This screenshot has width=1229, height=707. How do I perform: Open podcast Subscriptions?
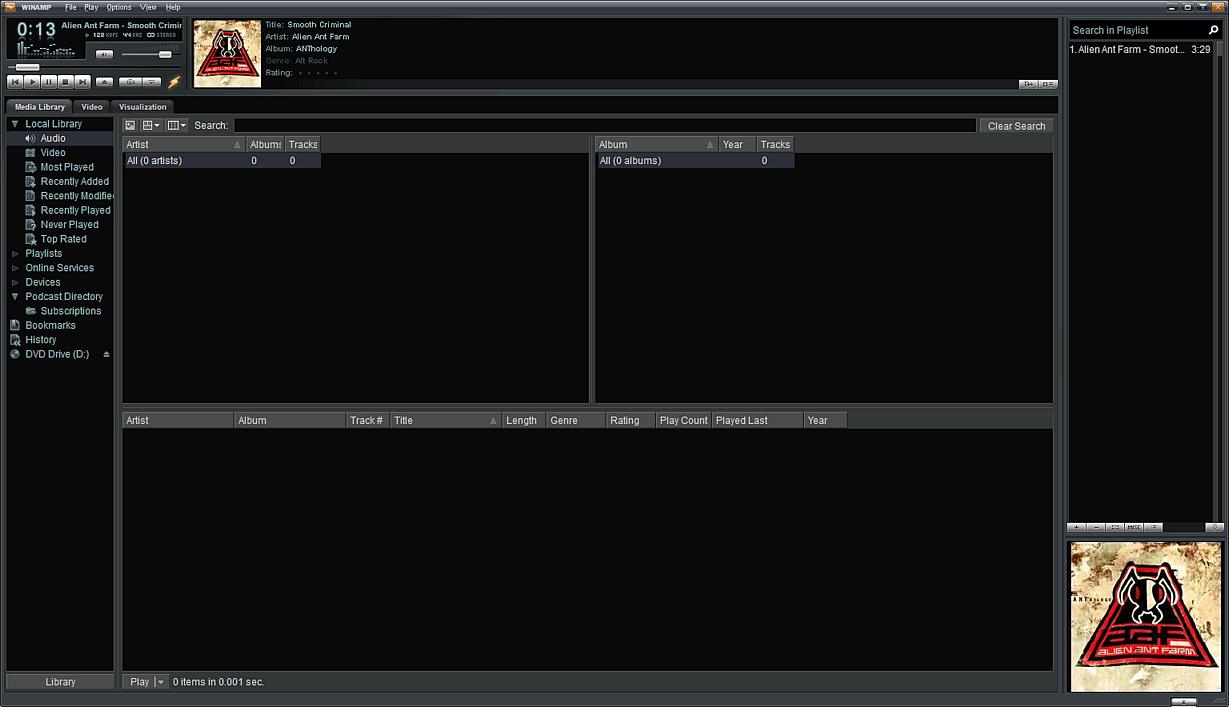tap(71, 311)
